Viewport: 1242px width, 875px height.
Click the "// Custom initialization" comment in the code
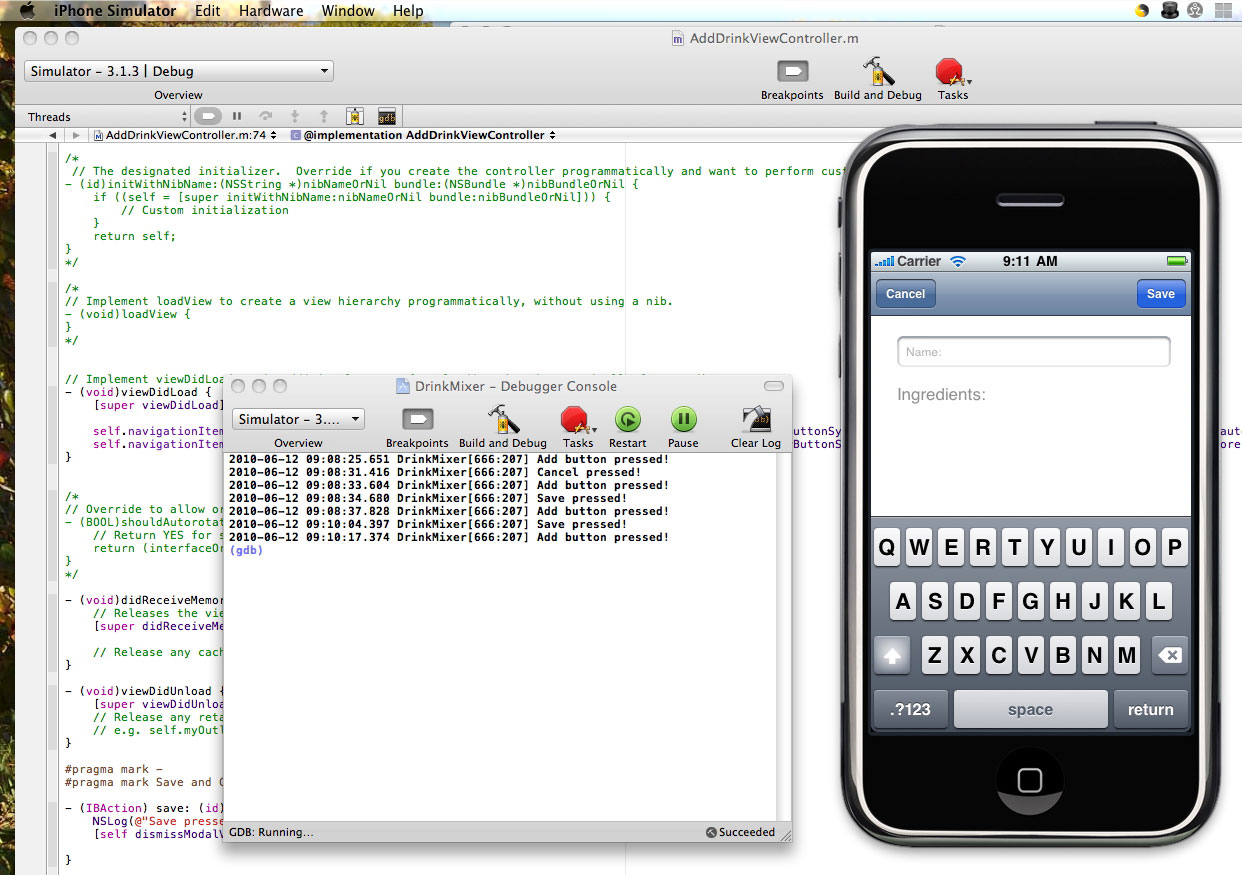[205, 210]
